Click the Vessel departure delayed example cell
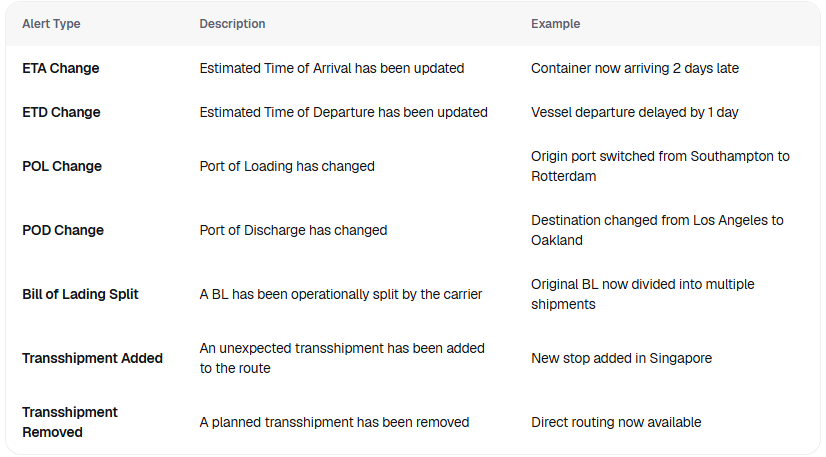 pos(635,113)
